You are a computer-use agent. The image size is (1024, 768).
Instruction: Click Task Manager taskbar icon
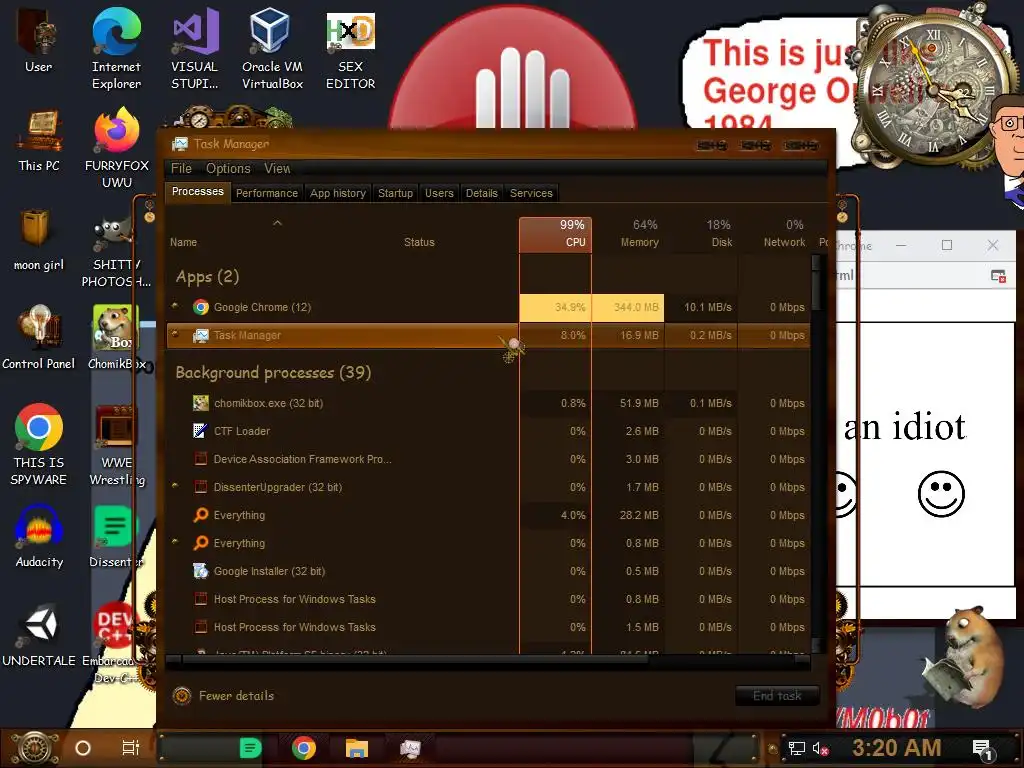pyautogui.click(x=410, y=748)
